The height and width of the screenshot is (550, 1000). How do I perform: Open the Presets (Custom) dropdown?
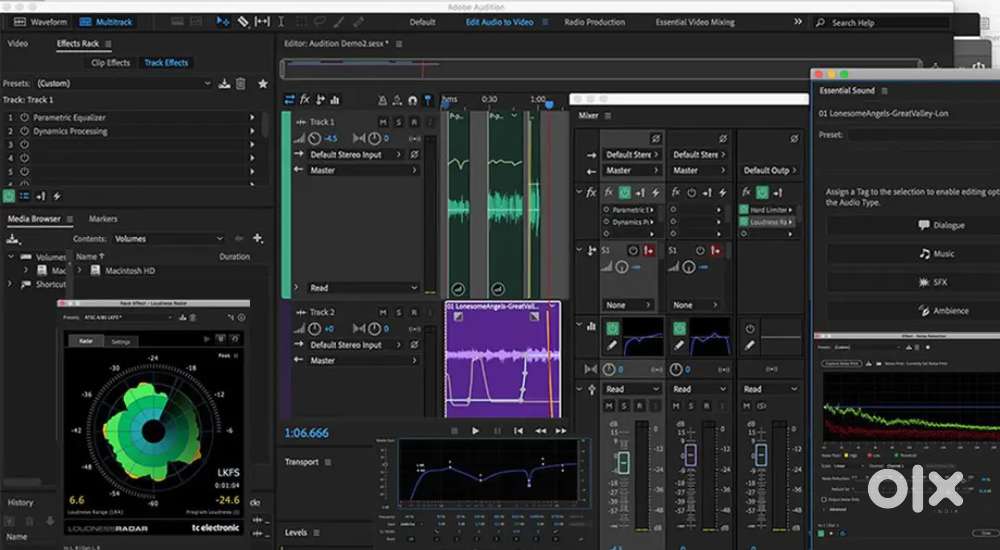click(x=123, y=84)
